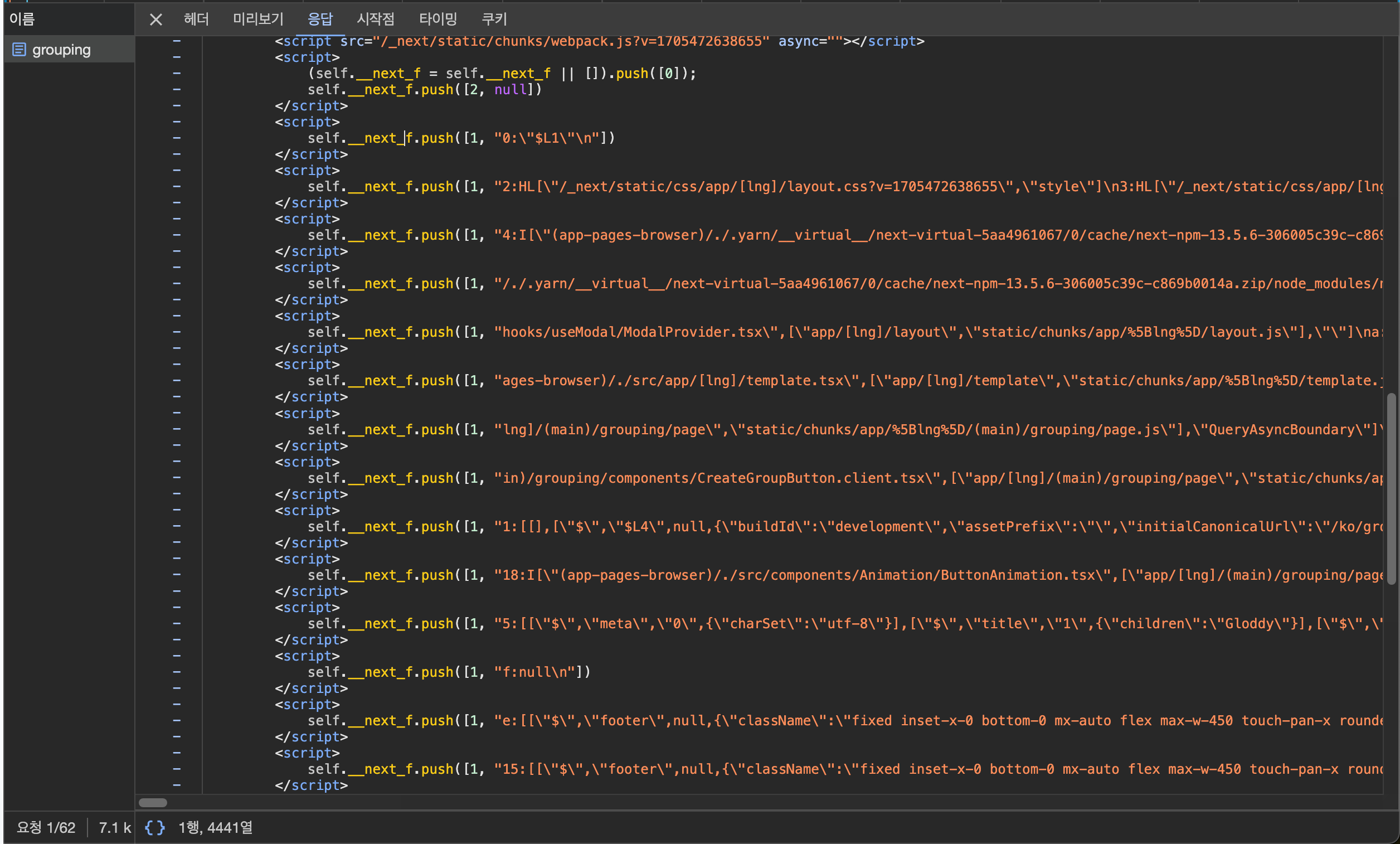Click the 이름 (Name) column header
Screen dimensions: 1400x844
pyautogui.click(x=22, y=20)
